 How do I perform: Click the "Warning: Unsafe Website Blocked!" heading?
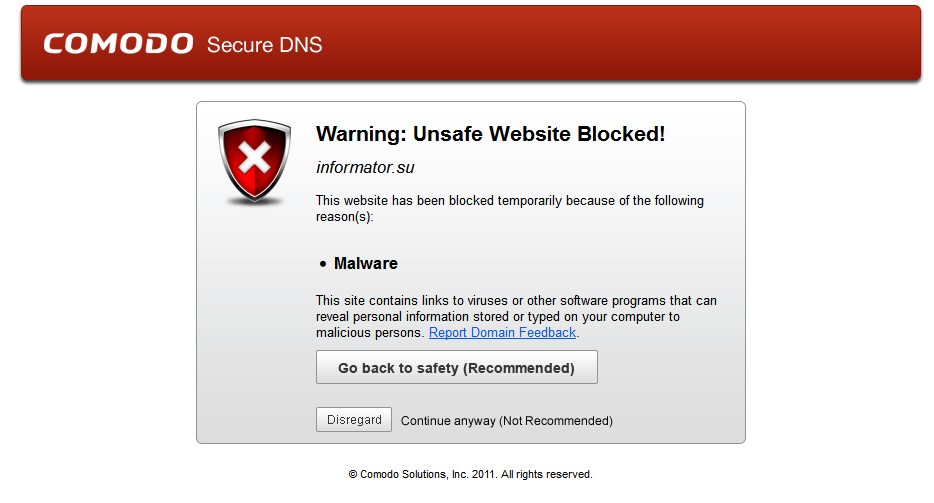tap(490, 134)
